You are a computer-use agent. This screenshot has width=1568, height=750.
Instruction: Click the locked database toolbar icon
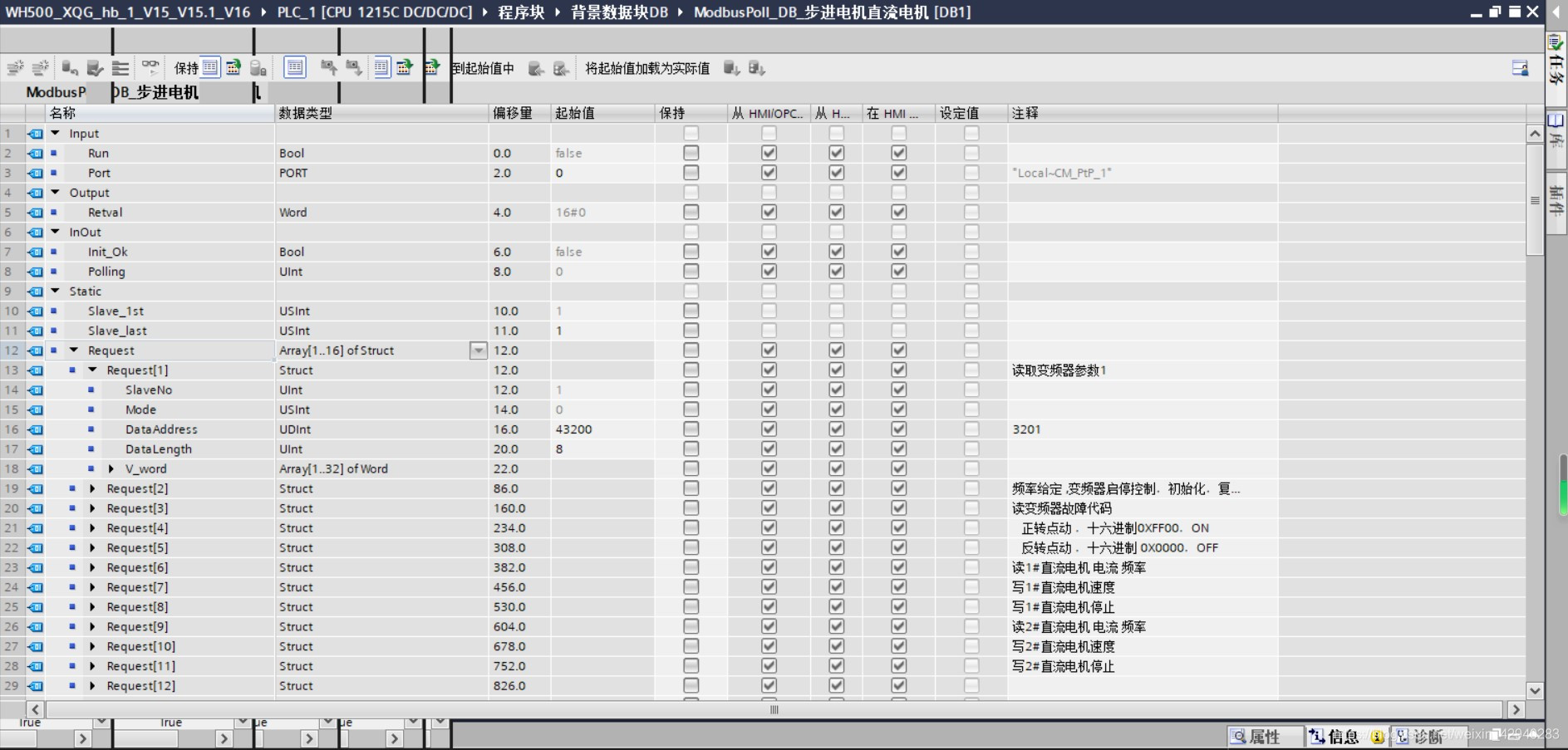(258, 68)
